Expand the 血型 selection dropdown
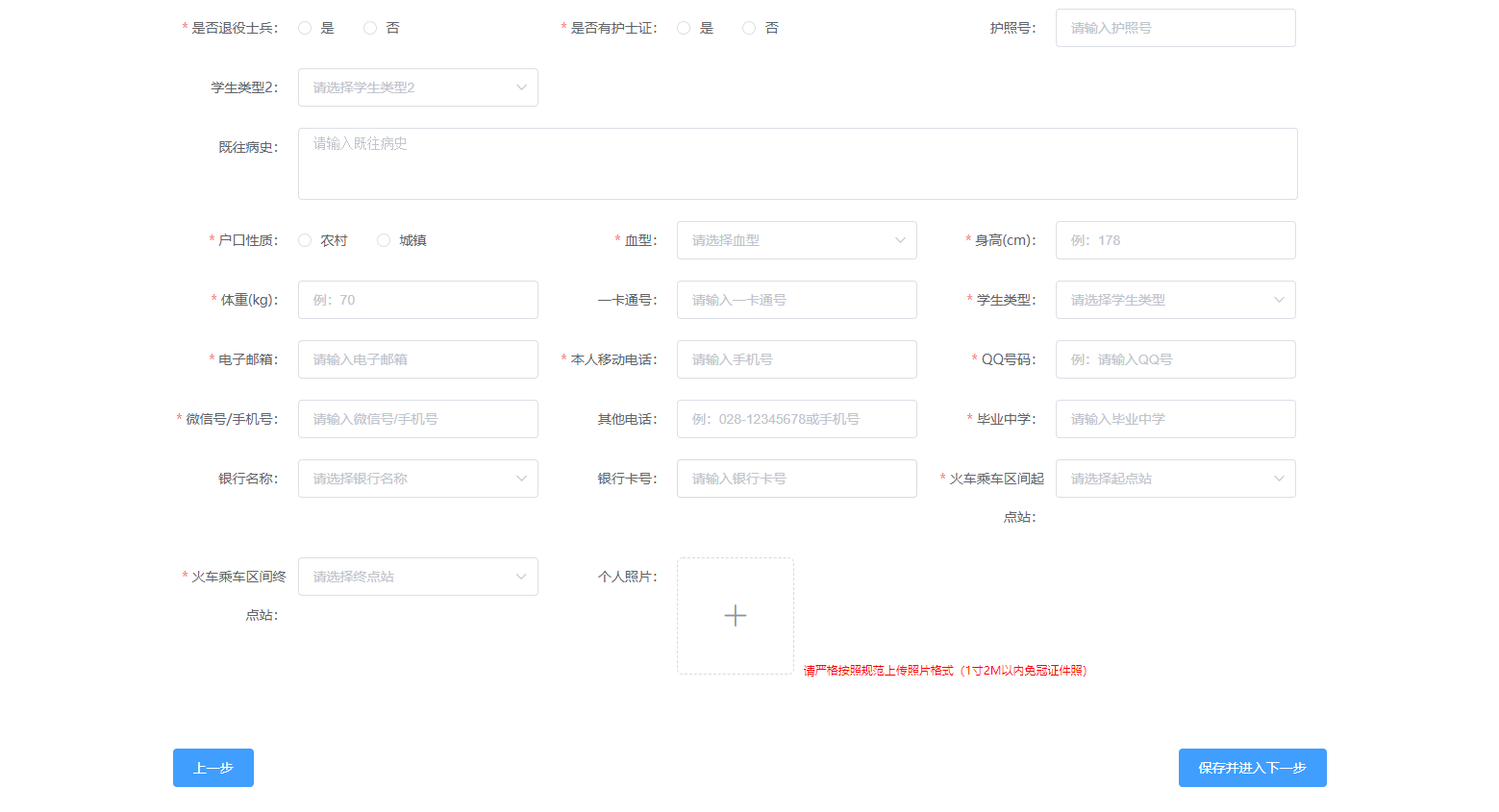Image resolution: width=1499 pixels, height=812 pixels. (x=796, y=240)
